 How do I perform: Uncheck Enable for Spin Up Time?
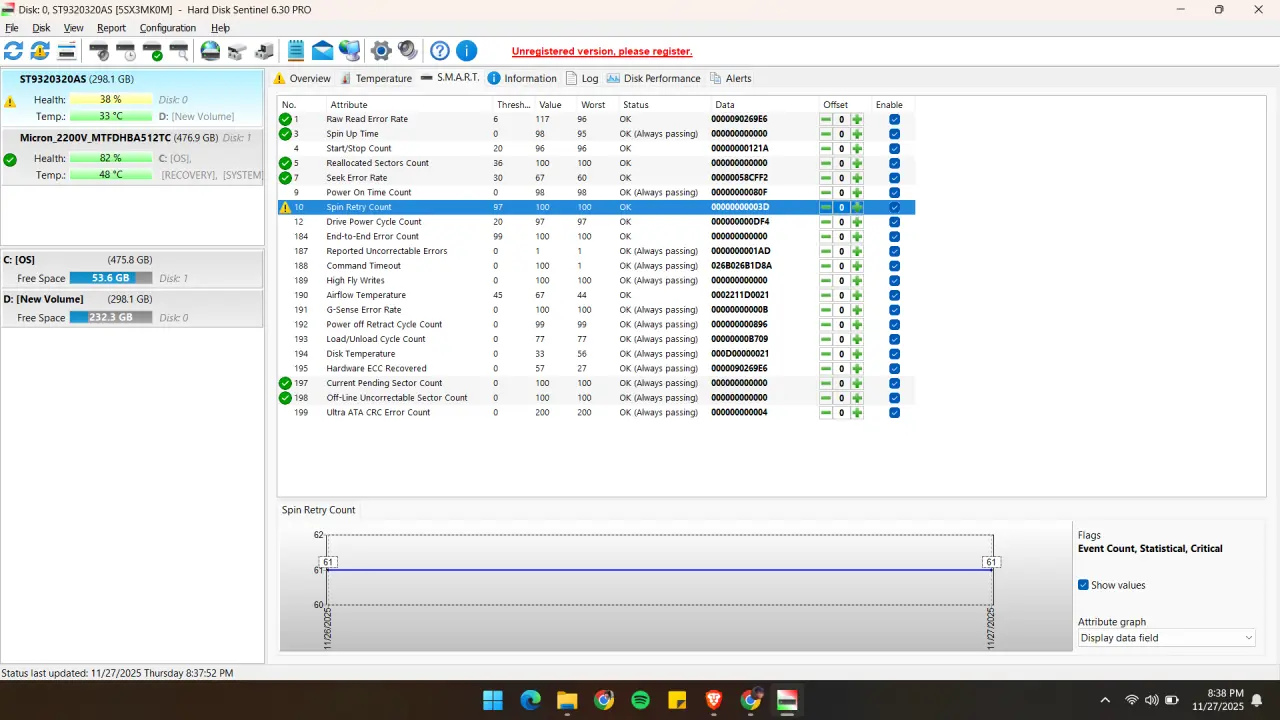coord(894,134)
